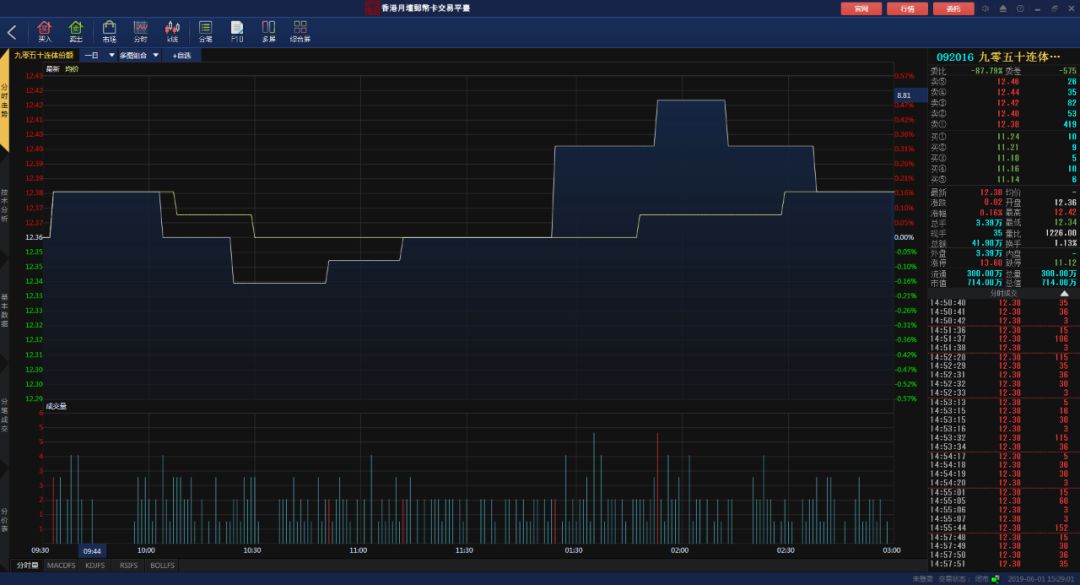Click the 官网 red button
The height and width of the screenshot is (585, 1080).
(861, 8)
